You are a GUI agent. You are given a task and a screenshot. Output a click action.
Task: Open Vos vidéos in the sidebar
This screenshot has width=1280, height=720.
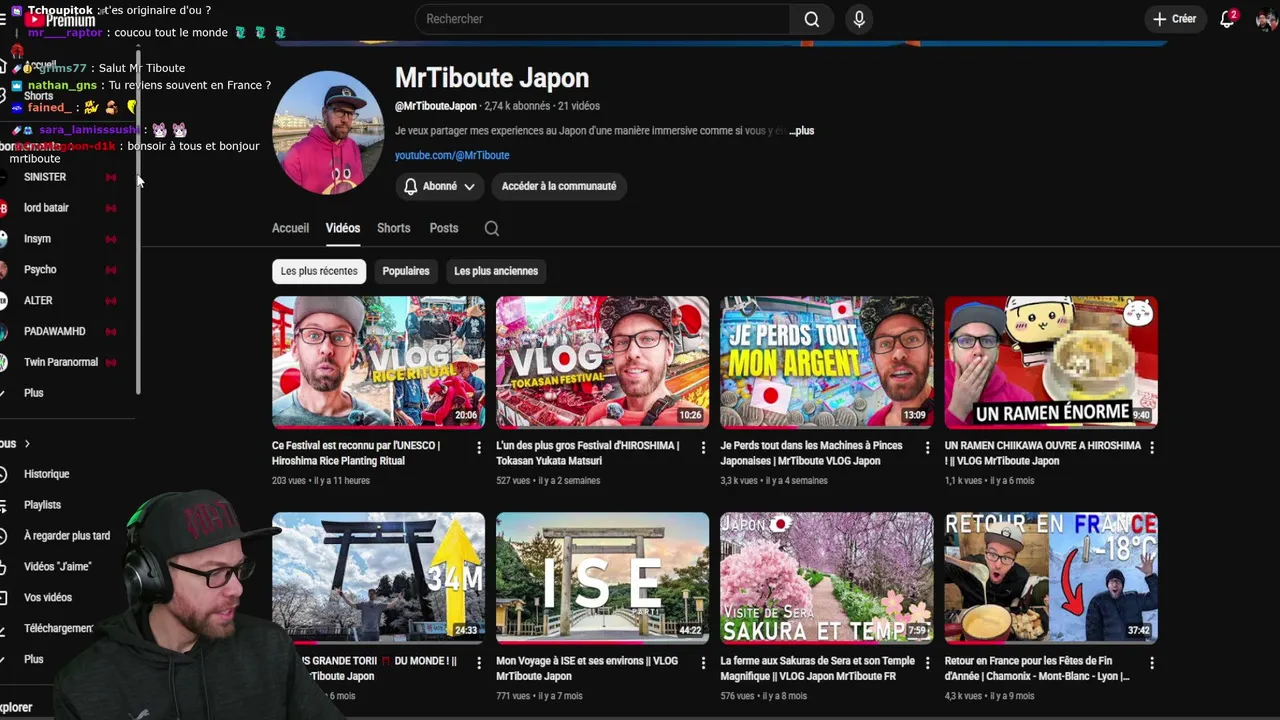(x=48, y=598)
